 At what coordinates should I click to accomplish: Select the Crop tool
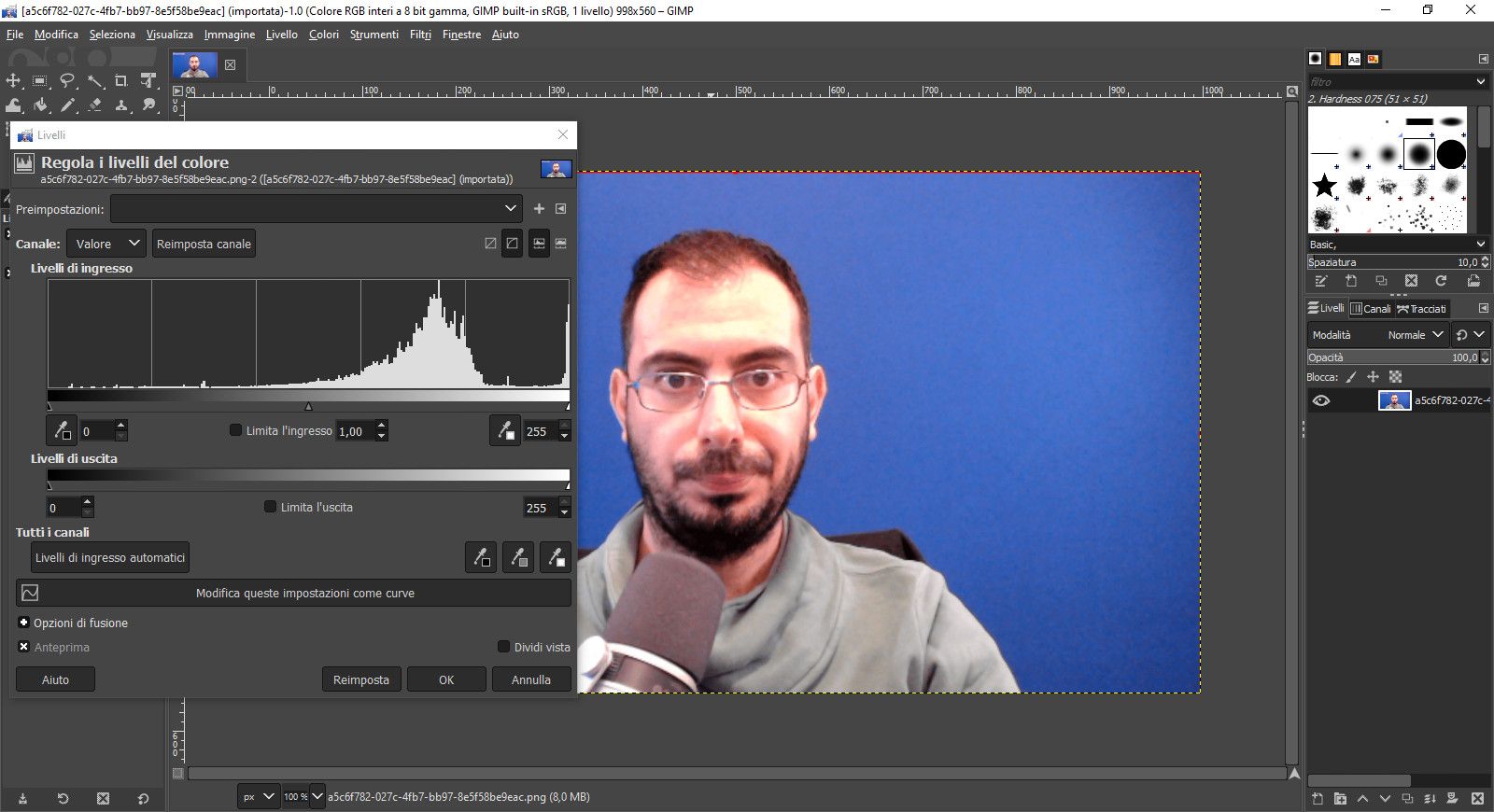(121, 81)
